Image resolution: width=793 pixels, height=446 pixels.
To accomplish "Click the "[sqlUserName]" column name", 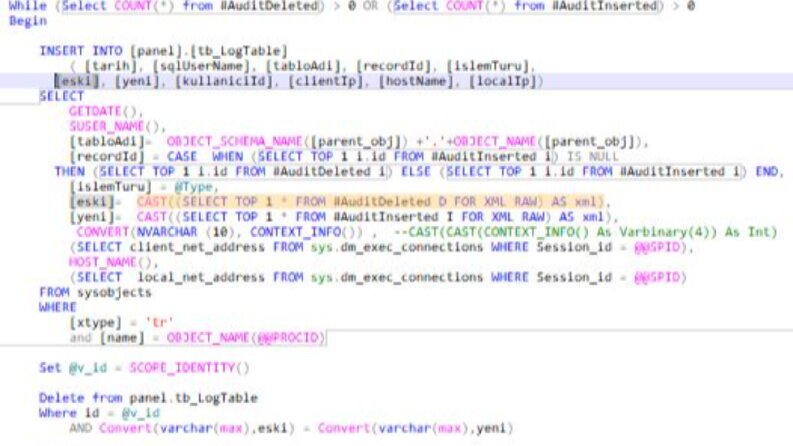I will tap(201, 66).
